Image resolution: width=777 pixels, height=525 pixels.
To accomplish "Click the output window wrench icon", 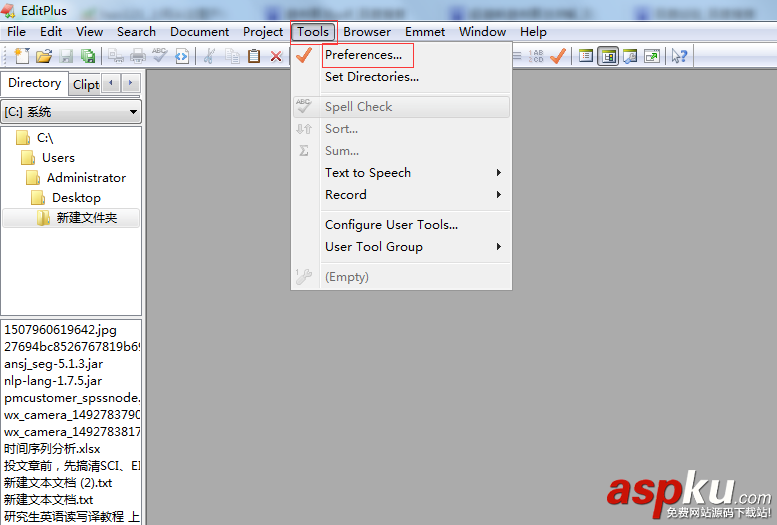I will point(630,56).
